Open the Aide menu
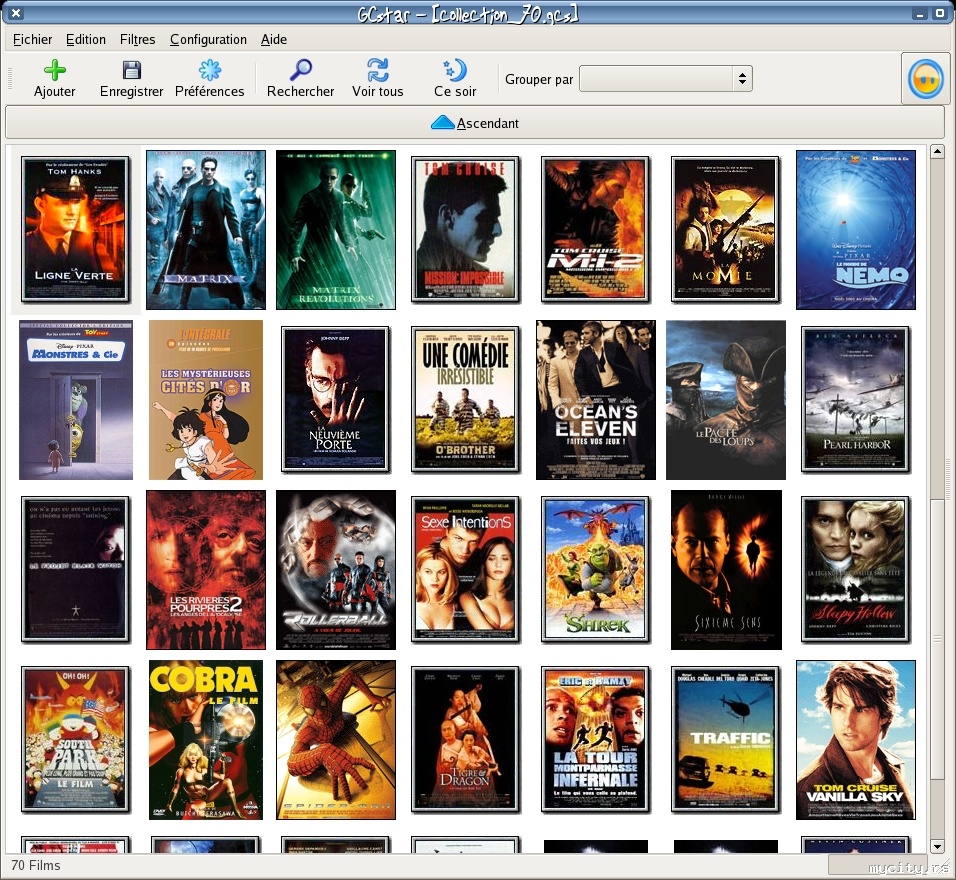 (274, 39)
